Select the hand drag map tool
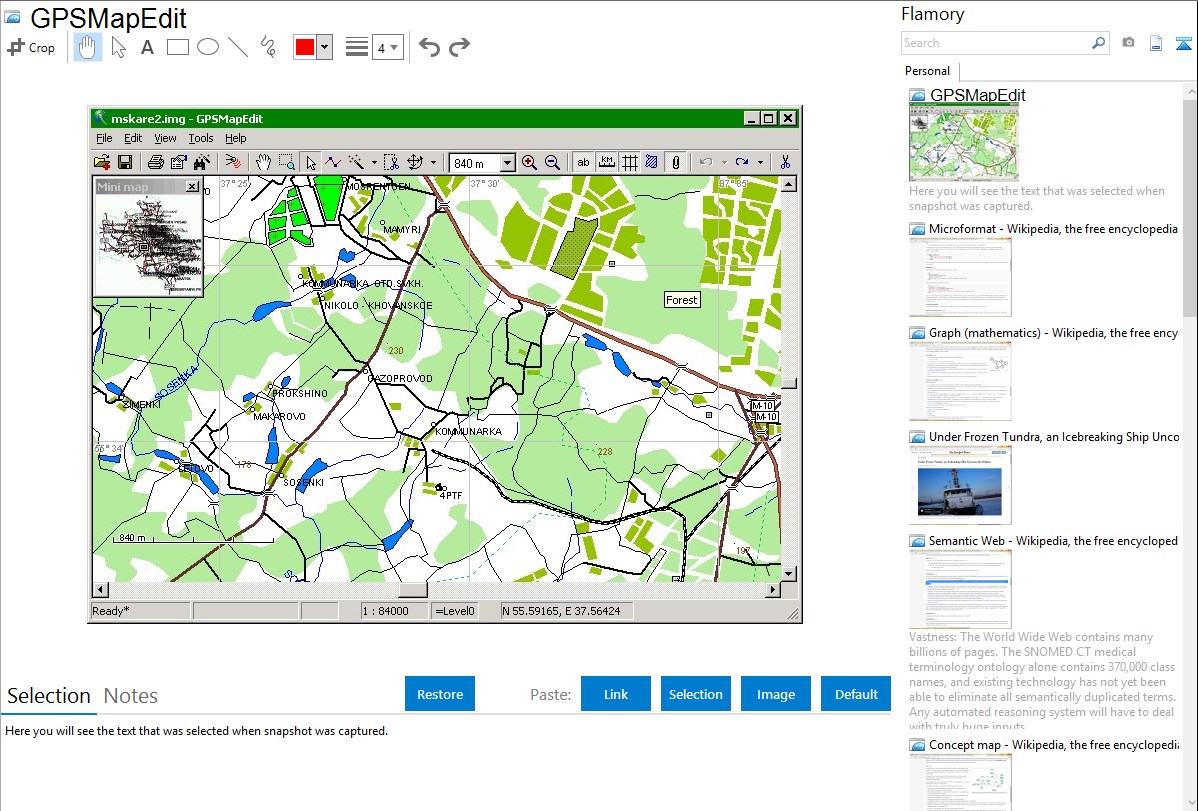 263,162
